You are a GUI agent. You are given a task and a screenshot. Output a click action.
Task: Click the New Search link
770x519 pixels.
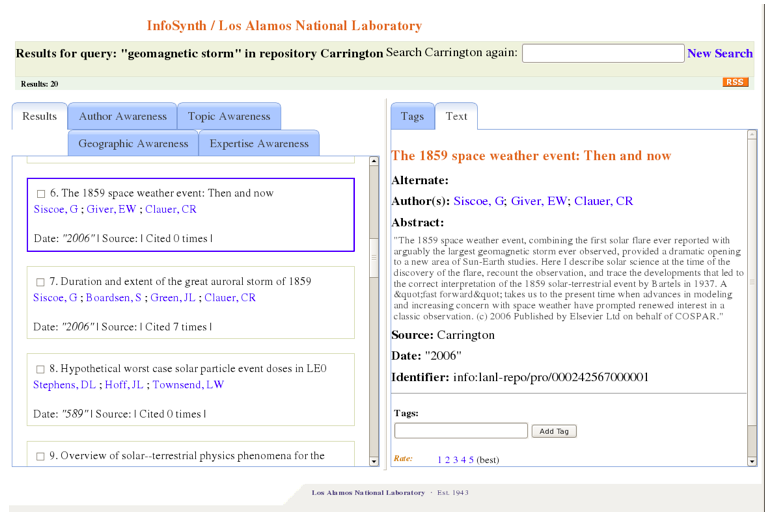[x=719, y=54]
